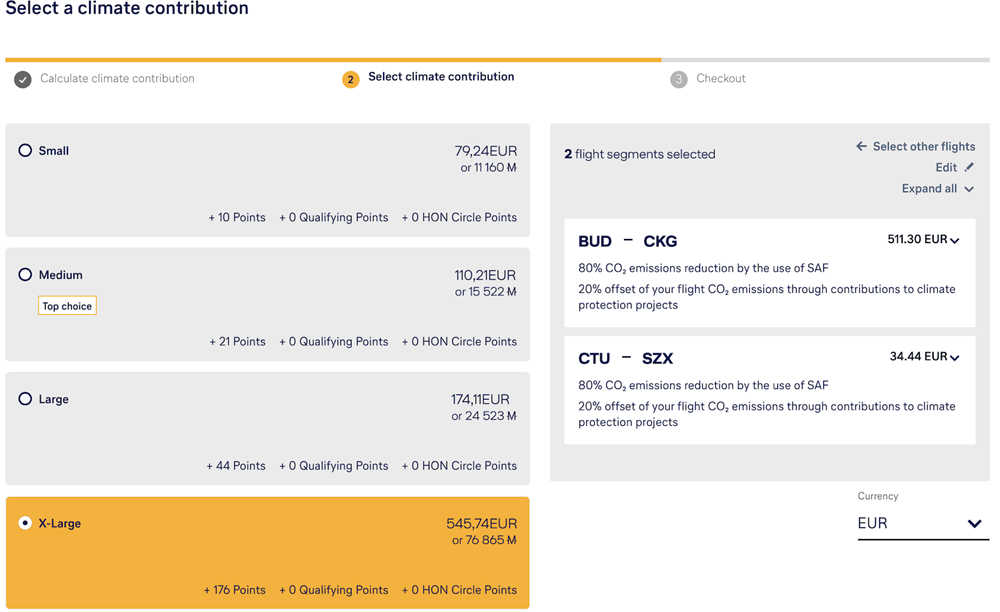This screenshot has width=1000, height=612.
Task: Expand the BUD – CKG segment price
Action: 922,241
